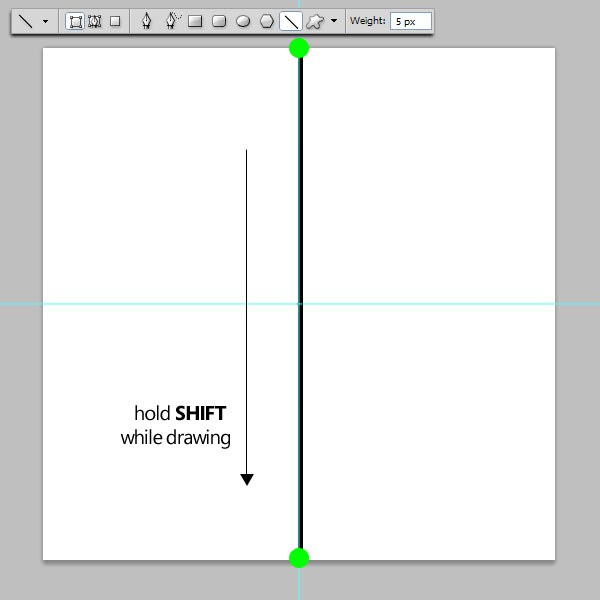Open geometry options dropdown arrow
This screenshot has width=600, height=600.
(x=334, y=21)
